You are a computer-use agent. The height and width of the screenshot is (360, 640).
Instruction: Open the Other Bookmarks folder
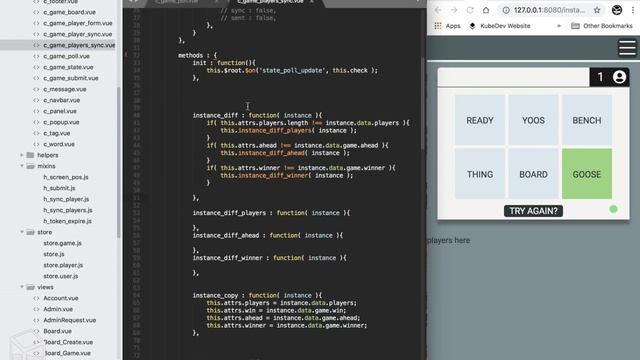(602, 26)
